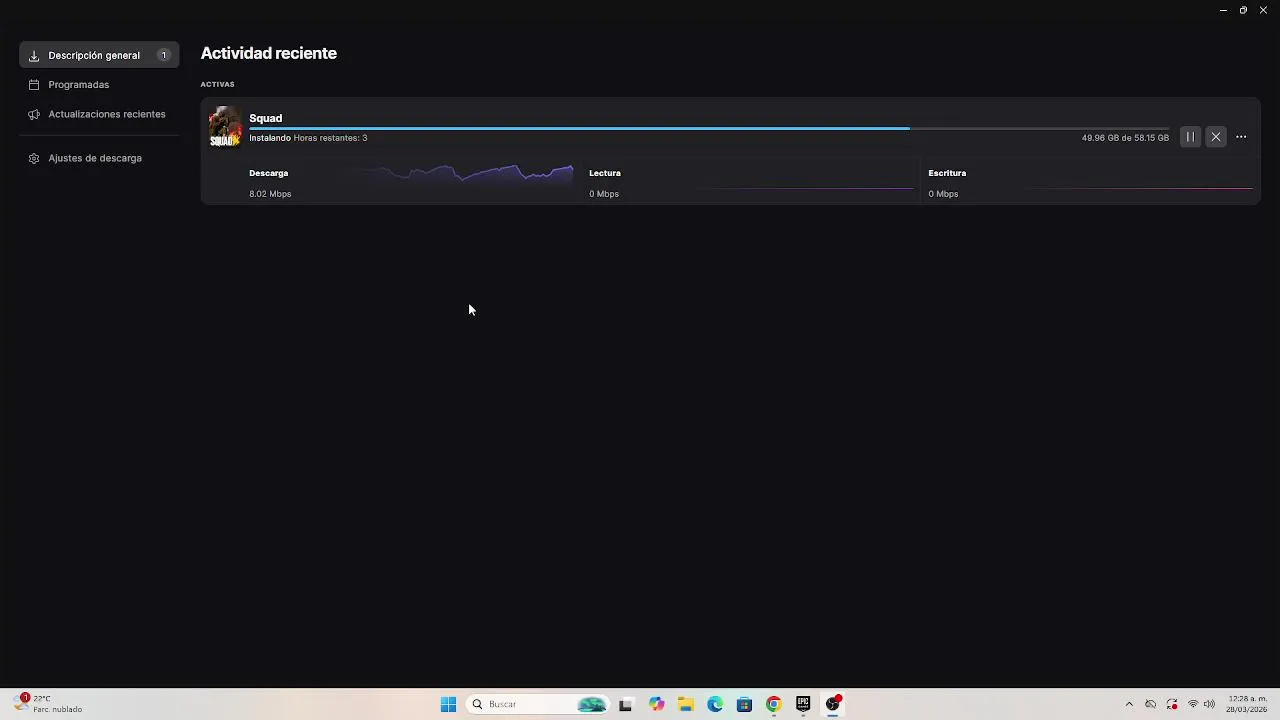1280x720 pixels.
Task: Open the more options menu for Squad
Action: coord(1241,137)
